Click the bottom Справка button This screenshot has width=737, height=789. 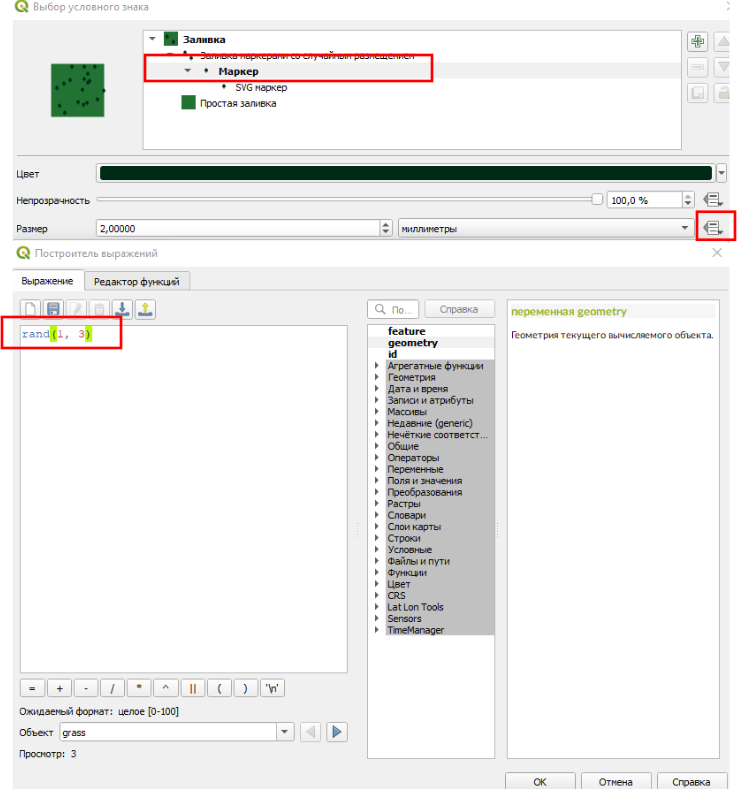(x=692, y=781)
